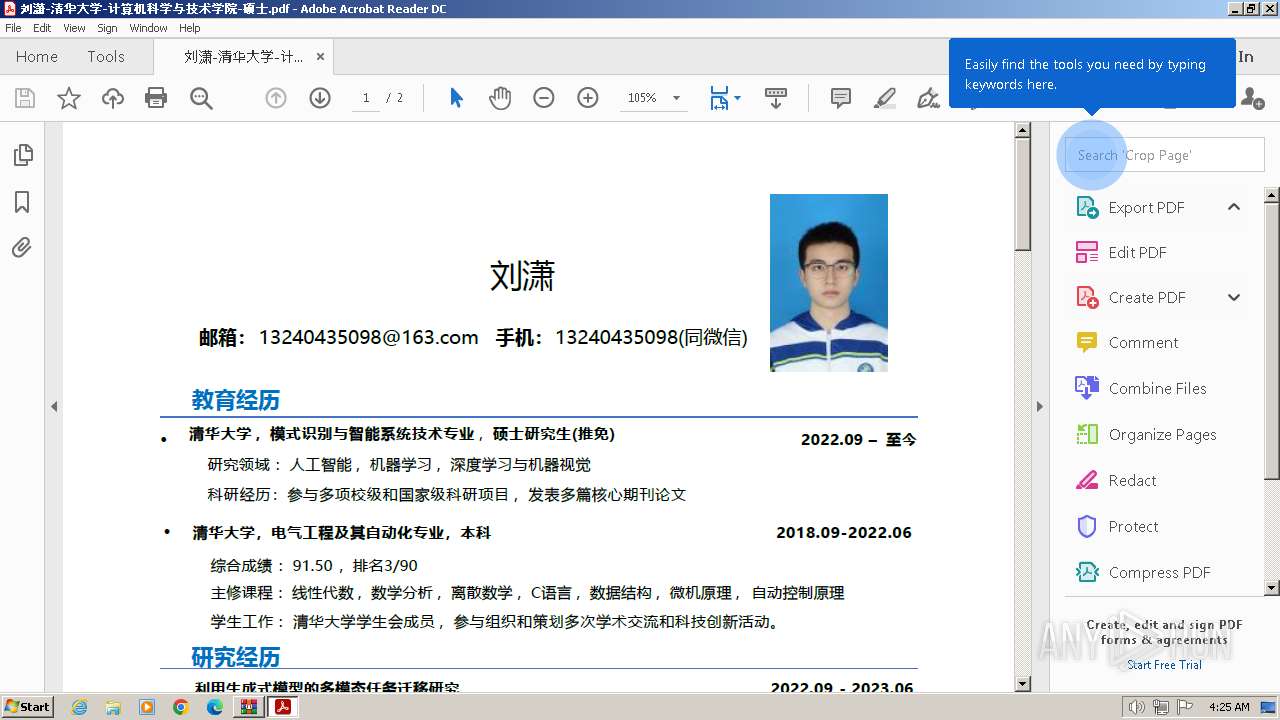The width and height of the screenshot is (1280, 720).
Task: Open file explorer from taskbar
Action: 113,707
